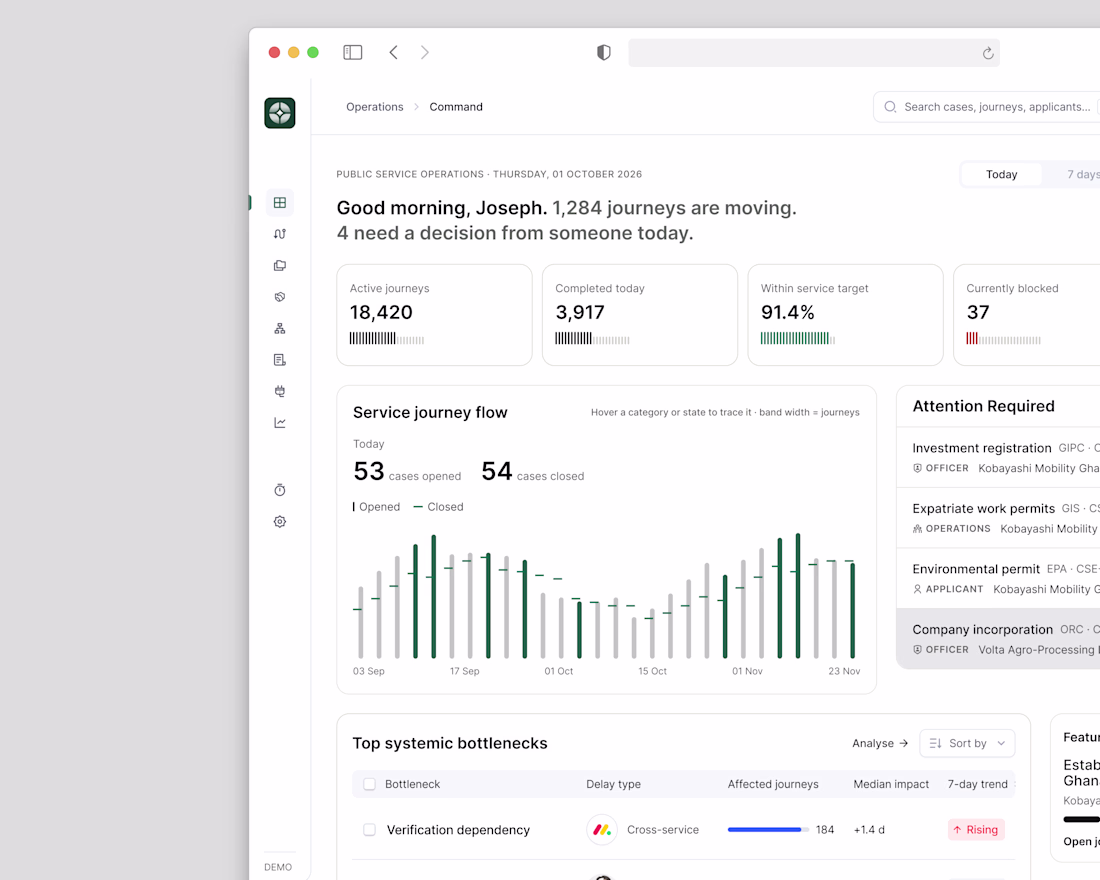
Task: Open the organization hierarchy icon
Action: pyautogui.click(x=280, y=328)
